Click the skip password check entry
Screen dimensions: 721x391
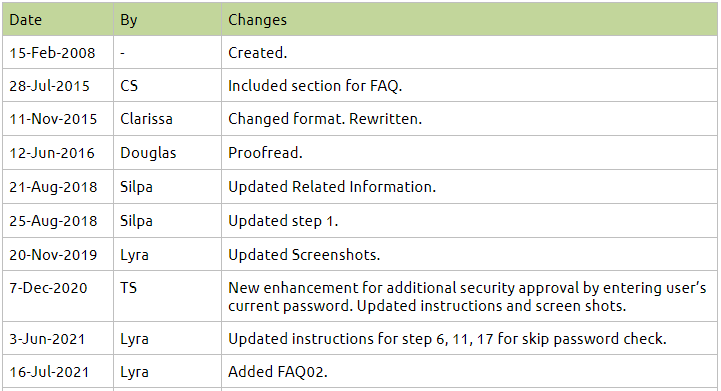click(447, 339)
